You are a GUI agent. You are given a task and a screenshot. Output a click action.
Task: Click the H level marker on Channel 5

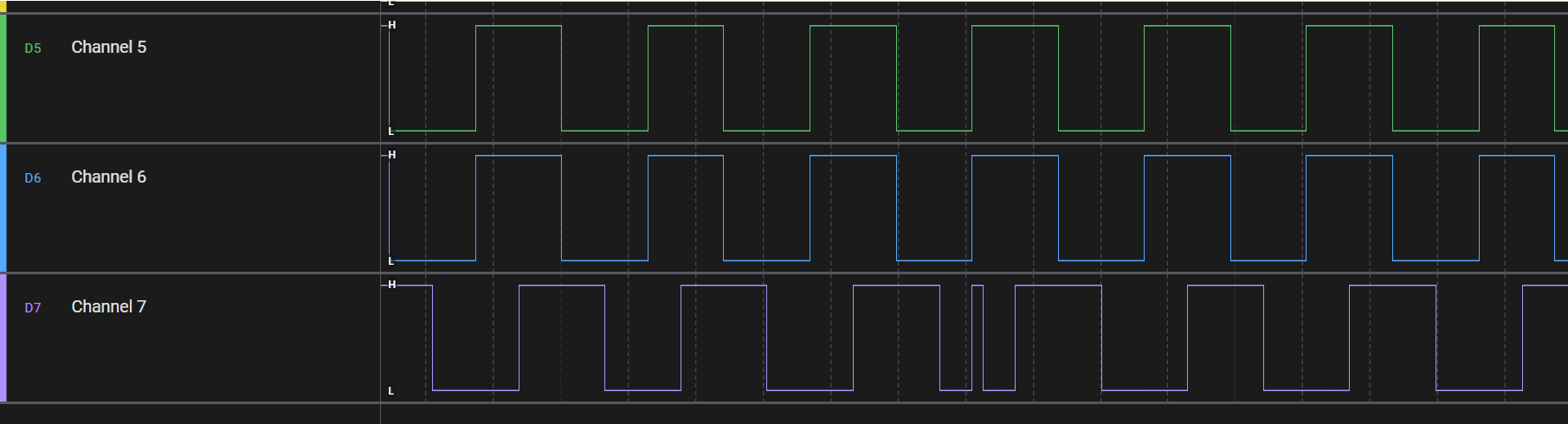point(391,25)
